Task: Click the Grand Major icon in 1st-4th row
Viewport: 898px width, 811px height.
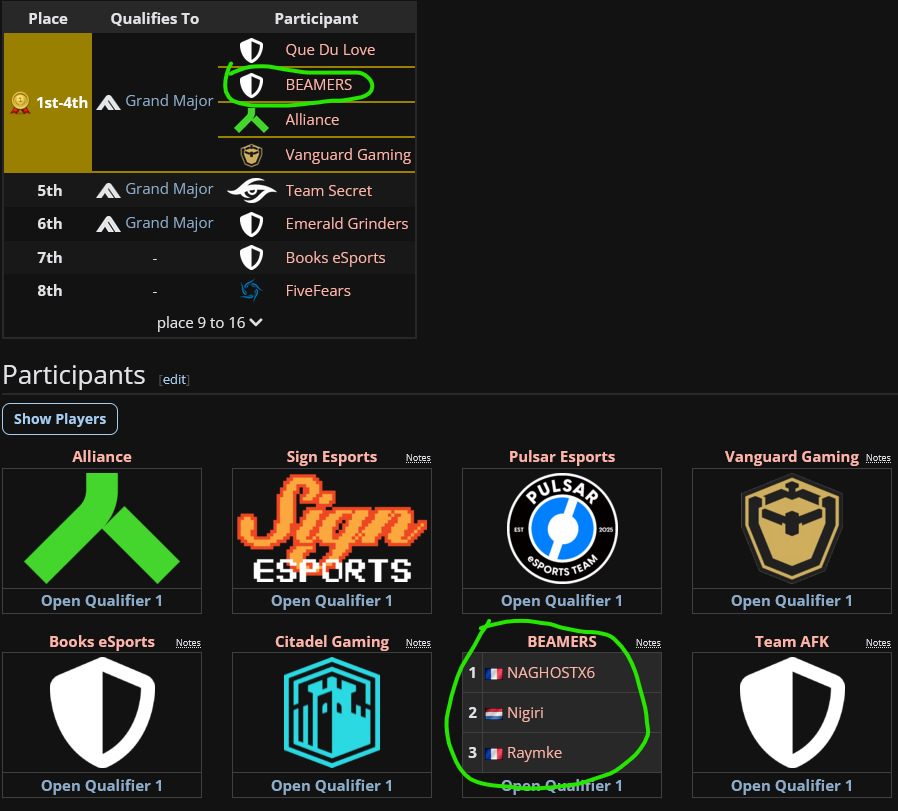Action: pyautogui.click(x=108, y=103)
